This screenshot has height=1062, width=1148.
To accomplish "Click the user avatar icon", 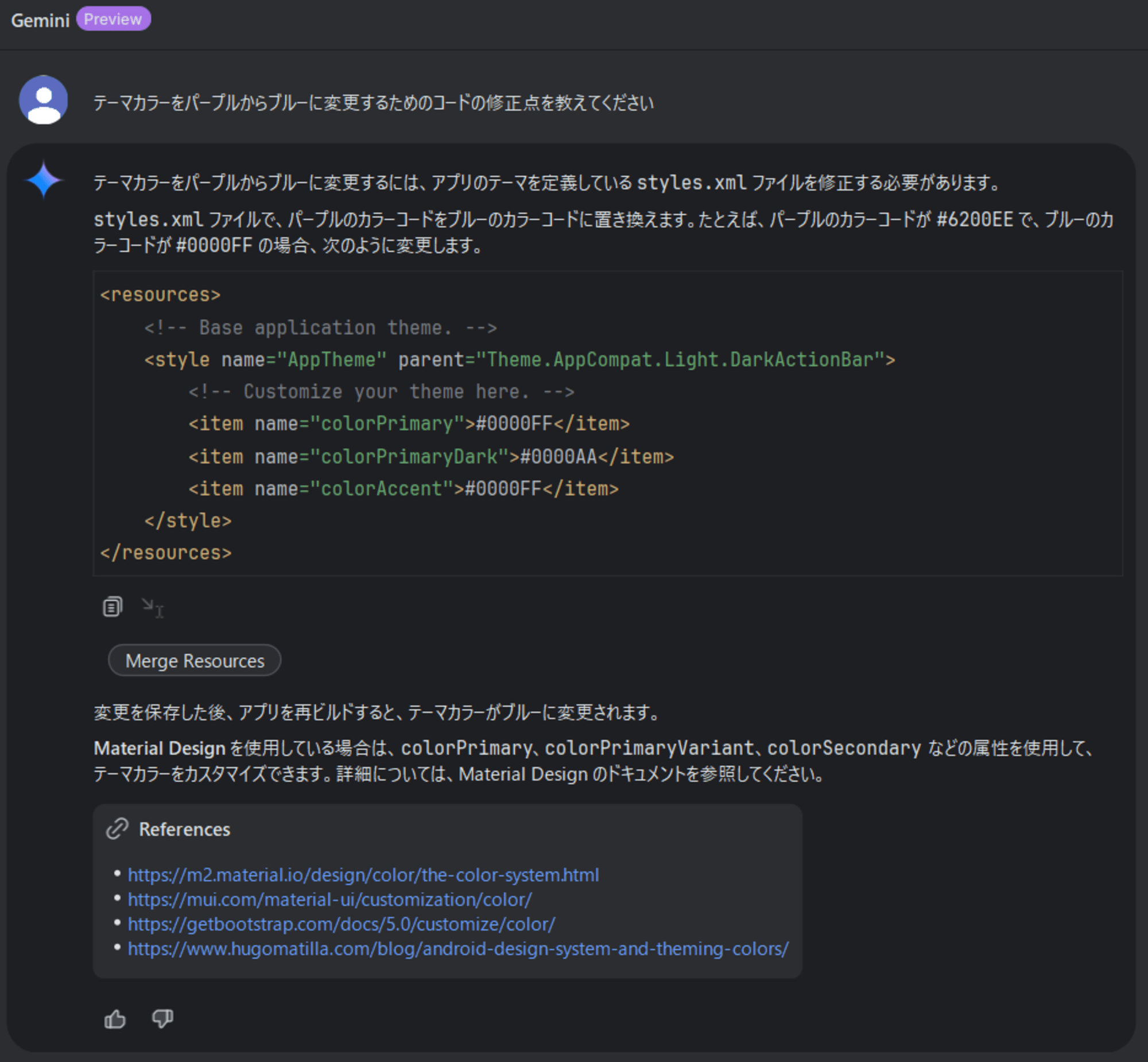I will [x=44, y=100].
